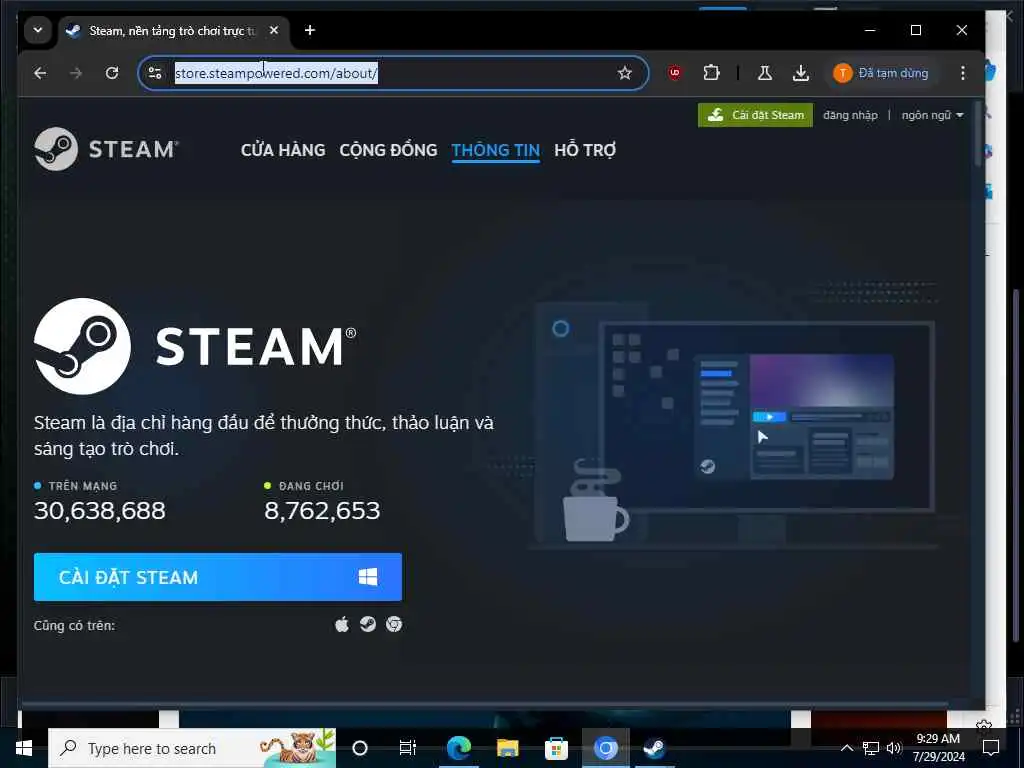Open Task View on the taskbar
Image resolution: width=1024 pixels, height=768 pixels.
[x=408, y=748]
